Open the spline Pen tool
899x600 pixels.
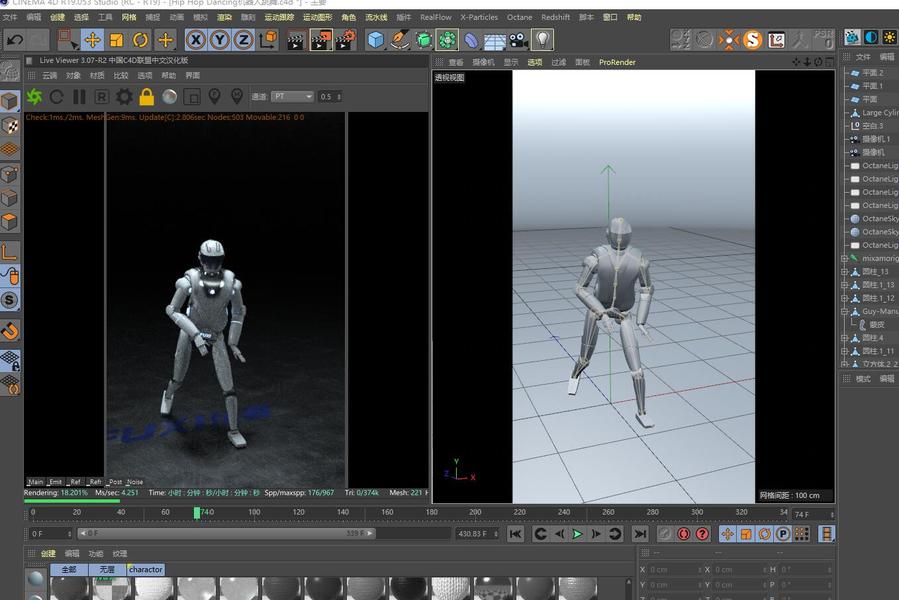[400, 40]
